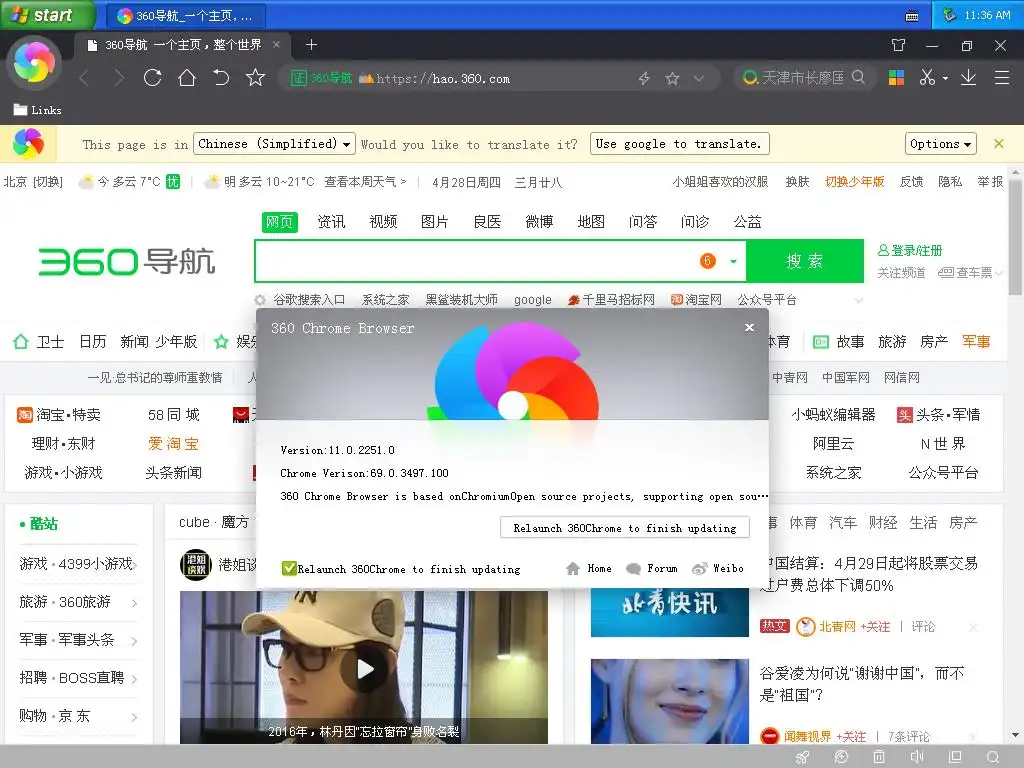Click the undo closed tab icon

[221, 78]
